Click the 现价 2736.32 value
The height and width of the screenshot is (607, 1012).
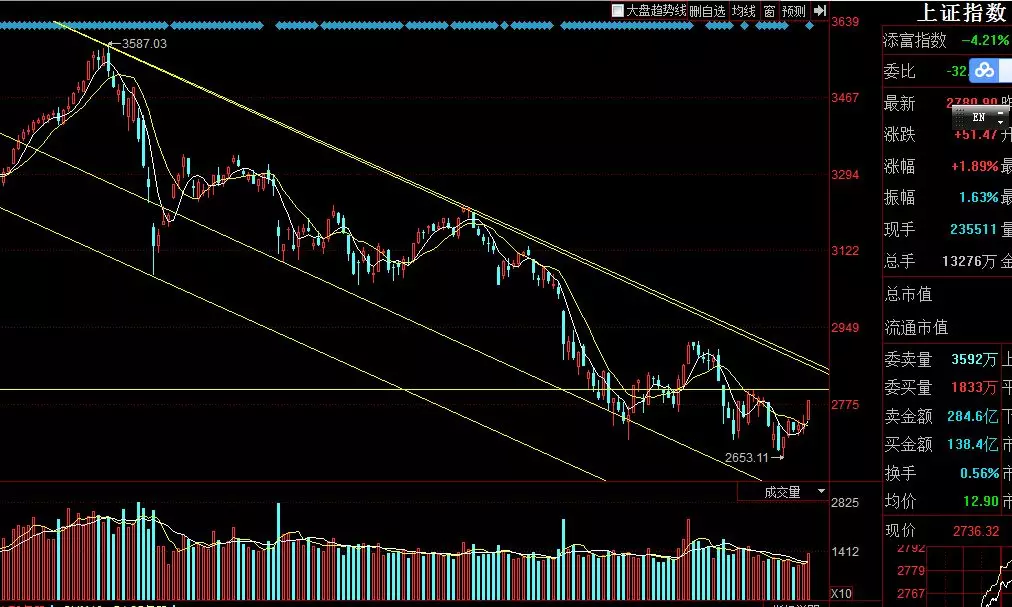pos(977,531)
